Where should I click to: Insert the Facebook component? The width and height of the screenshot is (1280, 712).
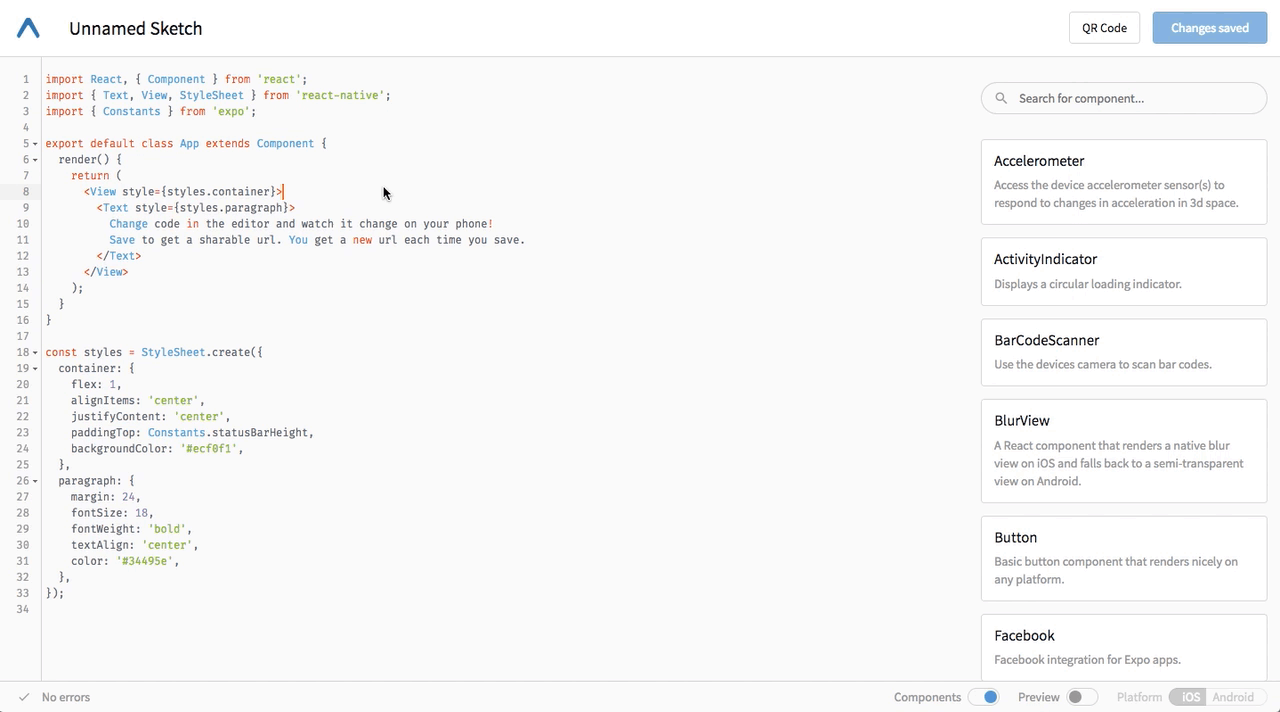pyautogui.click(x=1124, y=647)
